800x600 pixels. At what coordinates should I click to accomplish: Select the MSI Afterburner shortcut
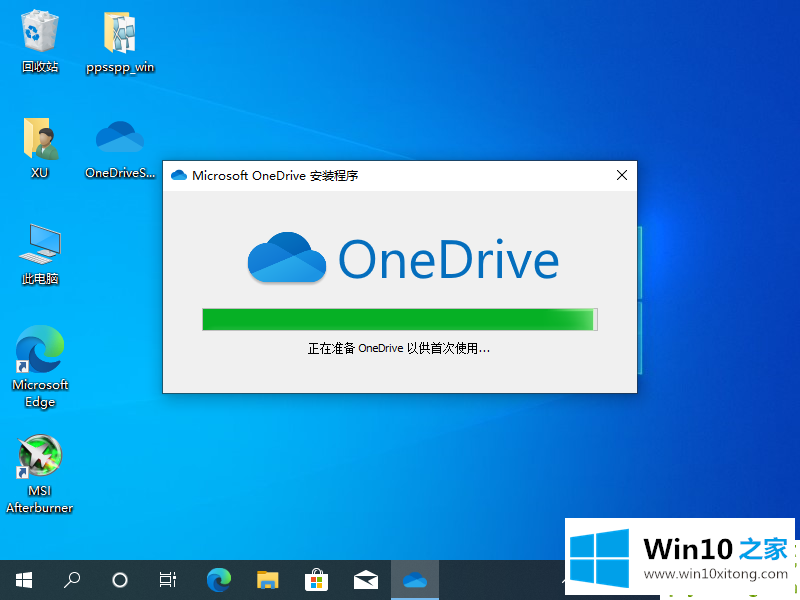[x=40, y=473]
